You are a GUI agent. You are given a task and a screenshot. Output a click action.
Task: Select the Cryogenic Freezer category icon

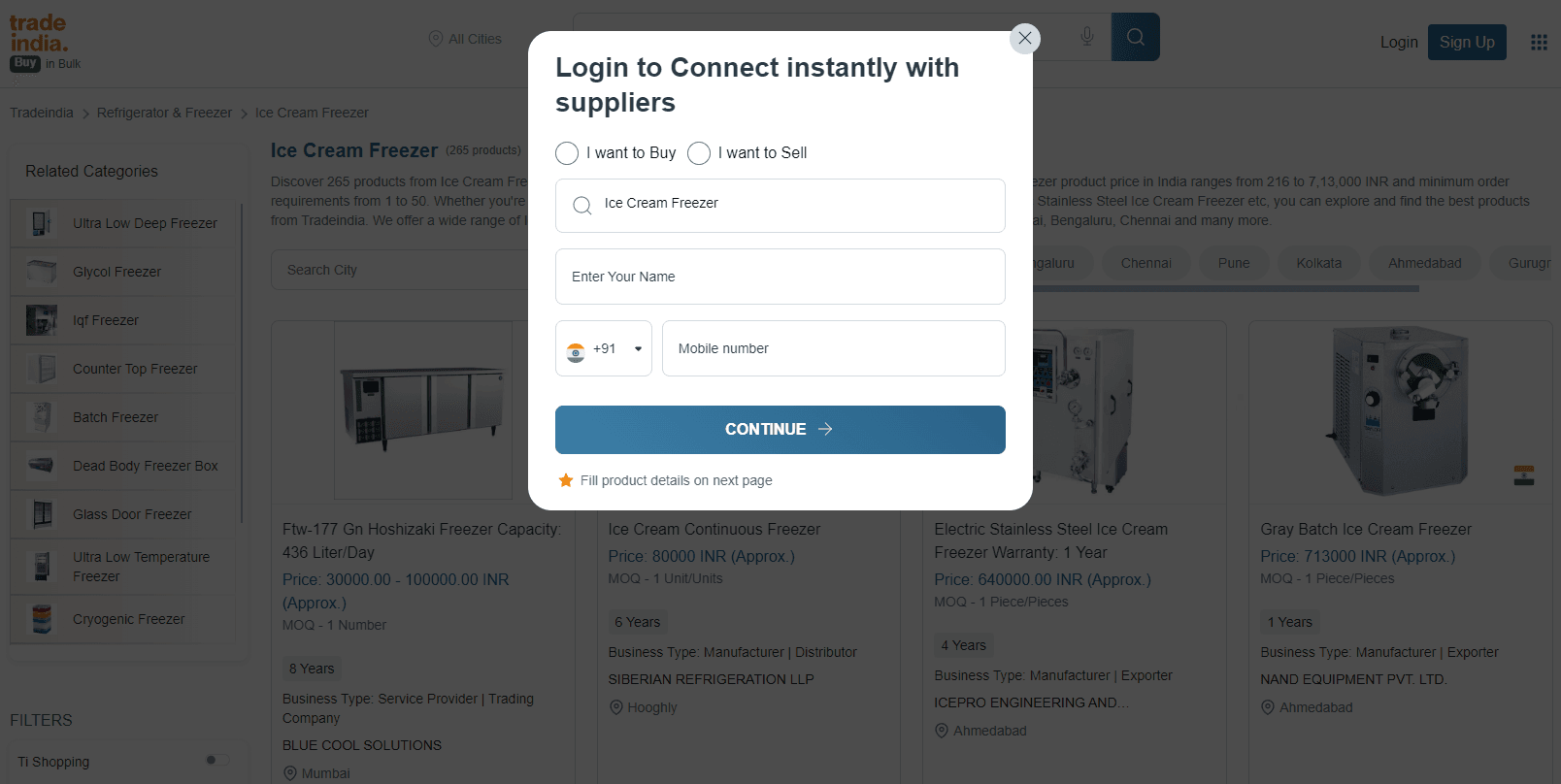pyautogui.click(x=40, y=618)
